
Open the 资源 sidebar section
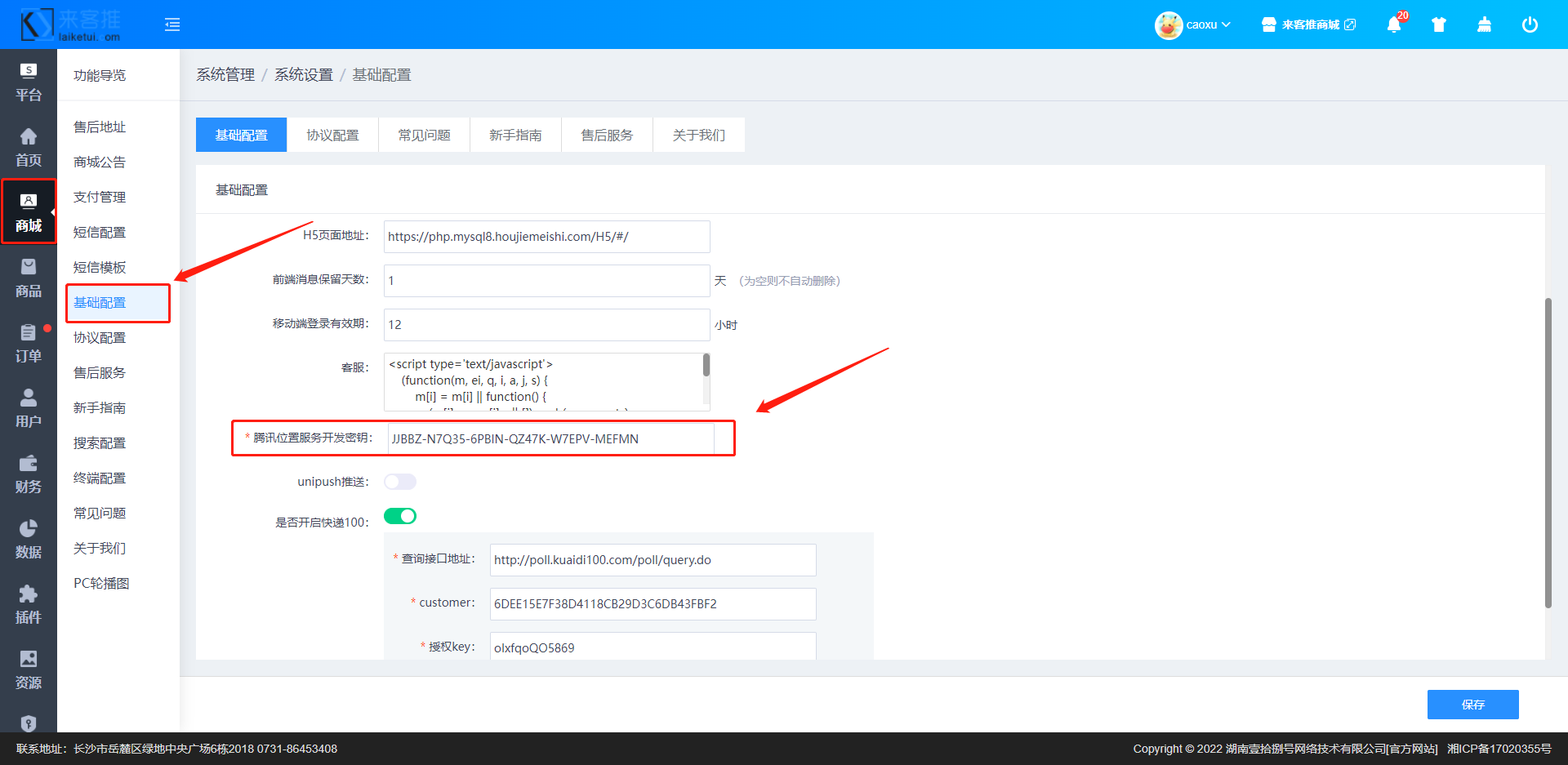(29, 669)
